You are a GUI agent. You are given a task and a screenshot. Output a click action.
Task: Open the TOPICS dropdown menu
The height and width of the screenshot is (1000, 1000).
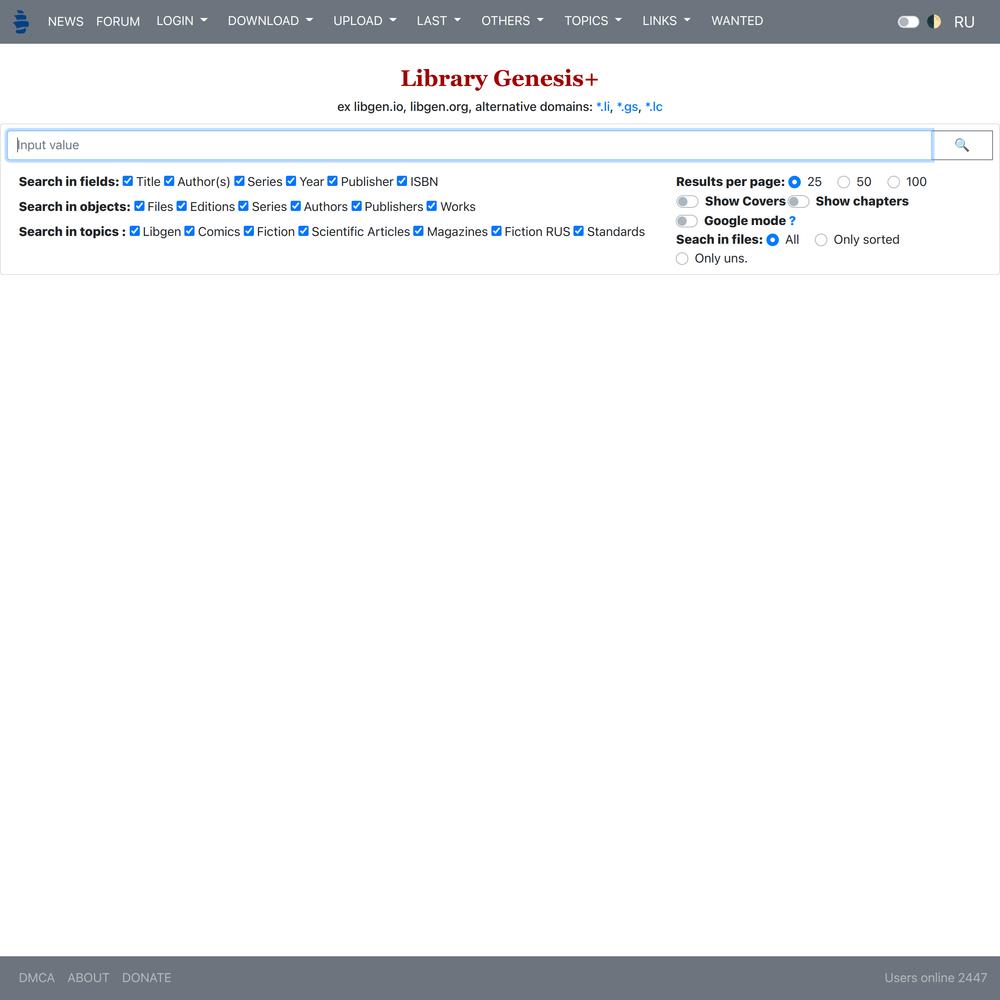(x=592, y=21)
